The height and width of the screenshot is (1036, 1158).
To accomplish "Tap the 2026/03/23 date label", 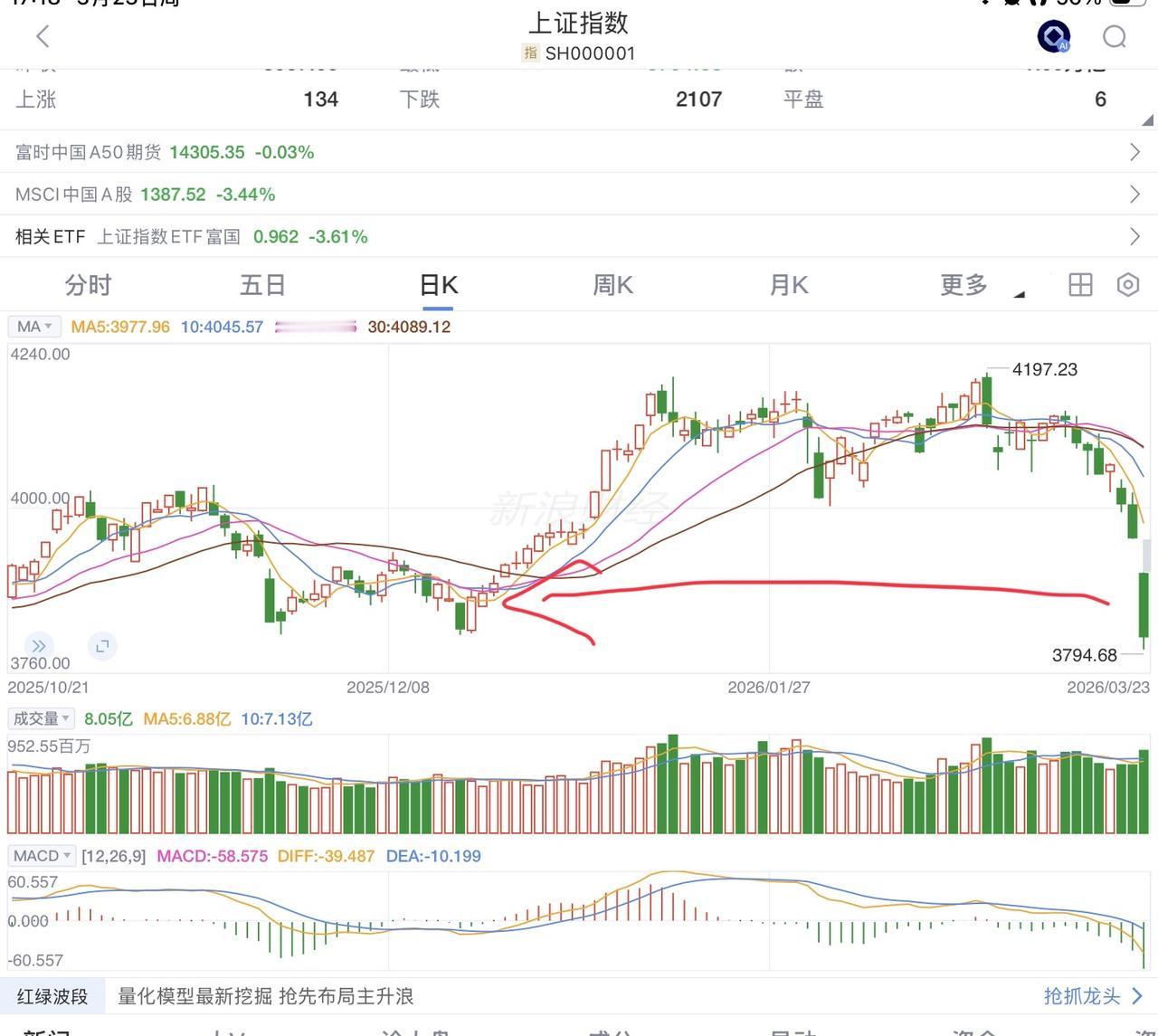I will coord(1108,688).
